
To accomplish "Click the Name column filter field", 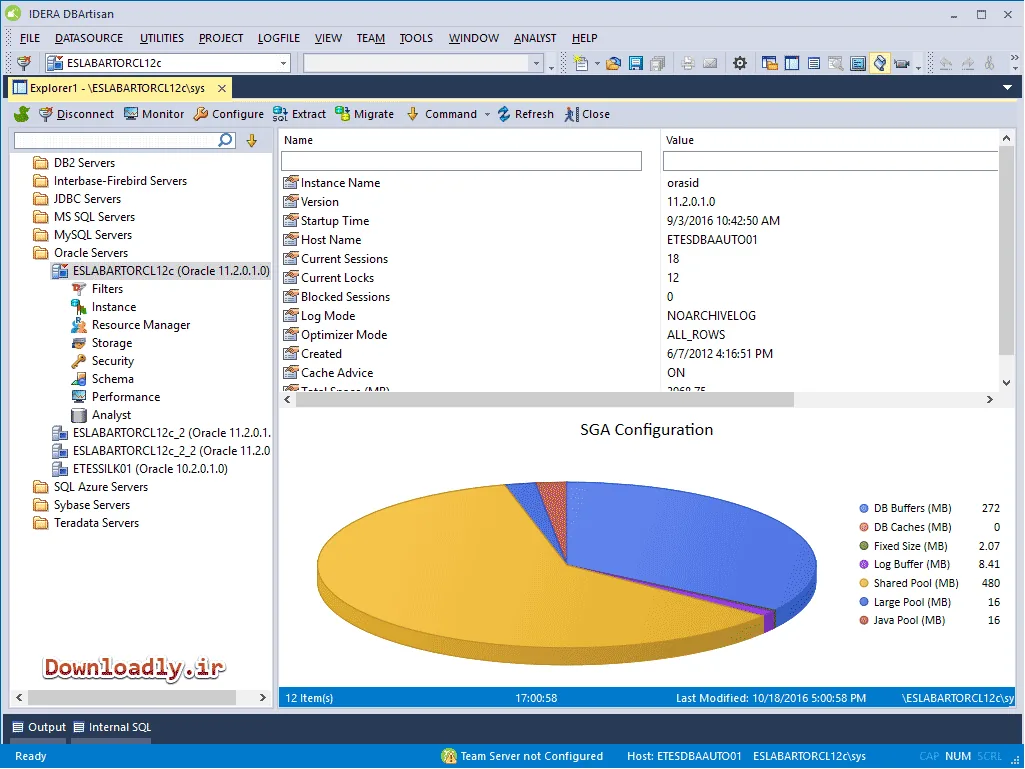I will pyautogui.click(x=461, y=161).
